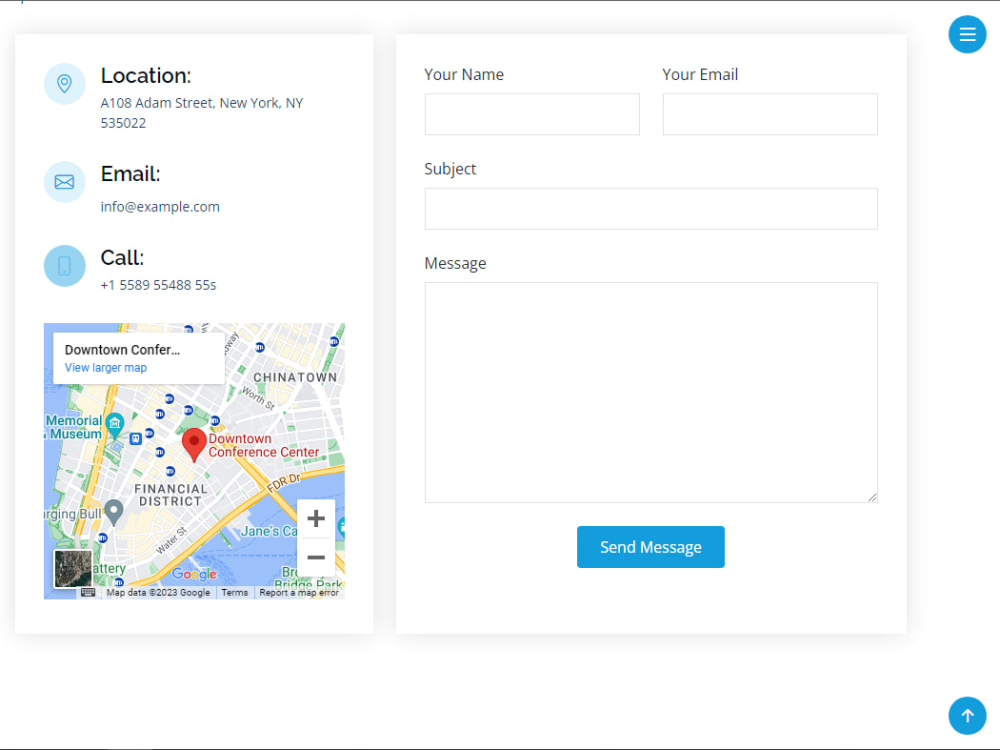This screenshot has width=1000, height=750.
Task: Switch map to satellite imagery thumbnail
Action: [x=73, y=568]
